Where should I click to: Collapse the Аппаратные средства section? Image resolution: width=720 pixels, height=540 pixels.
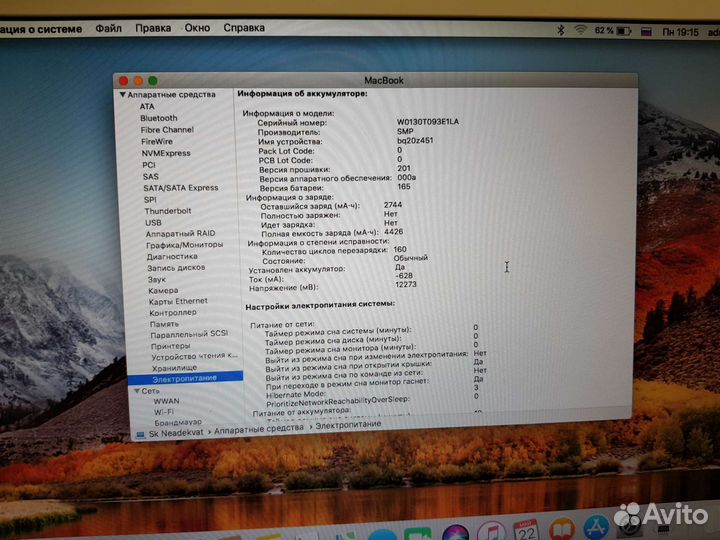tap(123, 94)
